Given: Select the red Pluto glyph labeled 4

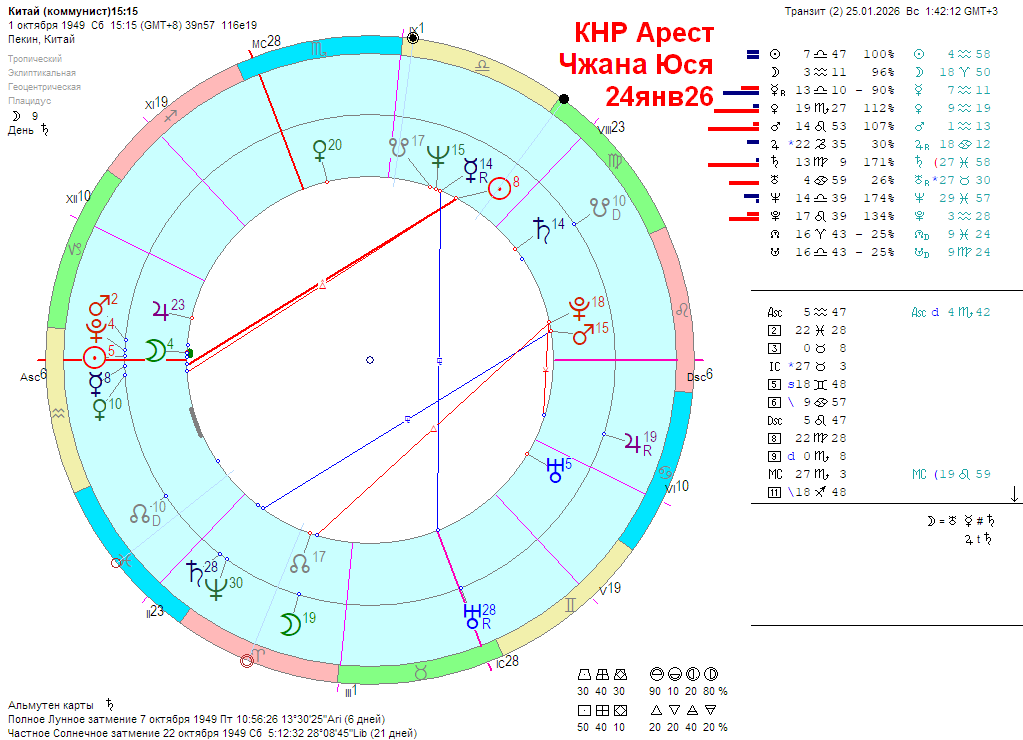Looking at the screenshot, I should (x=97, y=330).
